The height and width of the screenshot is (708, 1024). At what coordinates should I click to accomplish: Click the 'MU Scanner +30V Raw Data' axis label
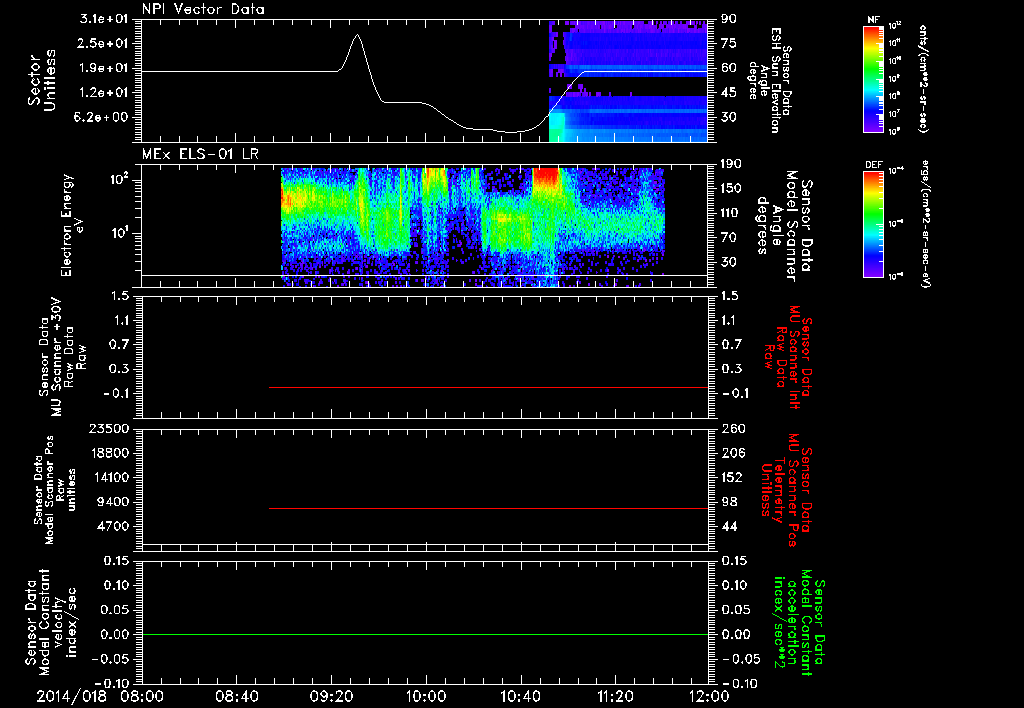63,357
